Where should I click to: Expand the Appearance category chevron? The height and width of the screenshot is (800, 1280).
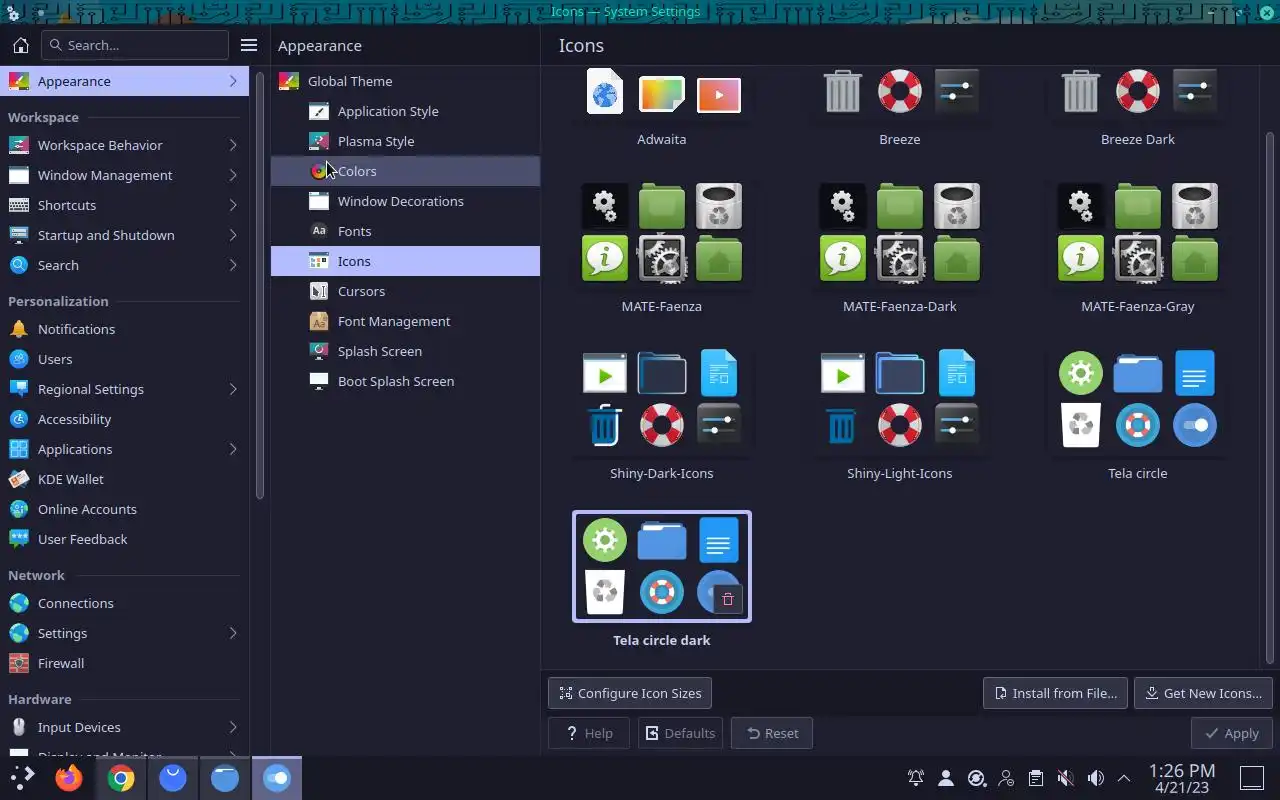point(233,81)
